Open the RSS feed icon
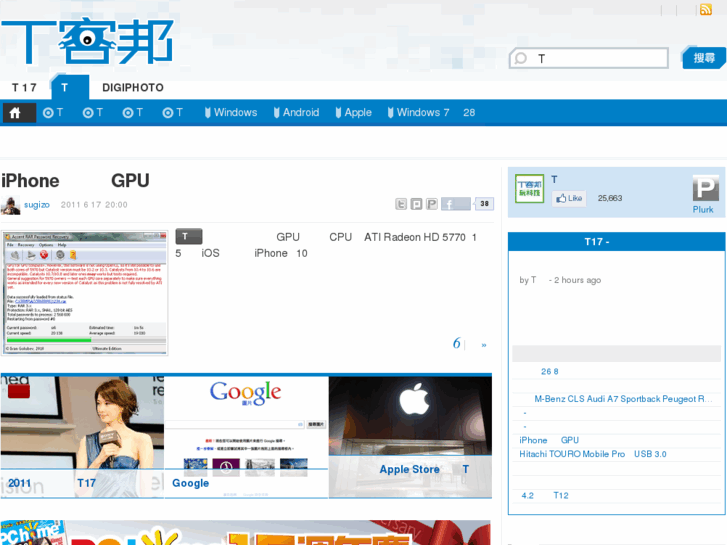The image size is (727, 545). tap(705, 10)
